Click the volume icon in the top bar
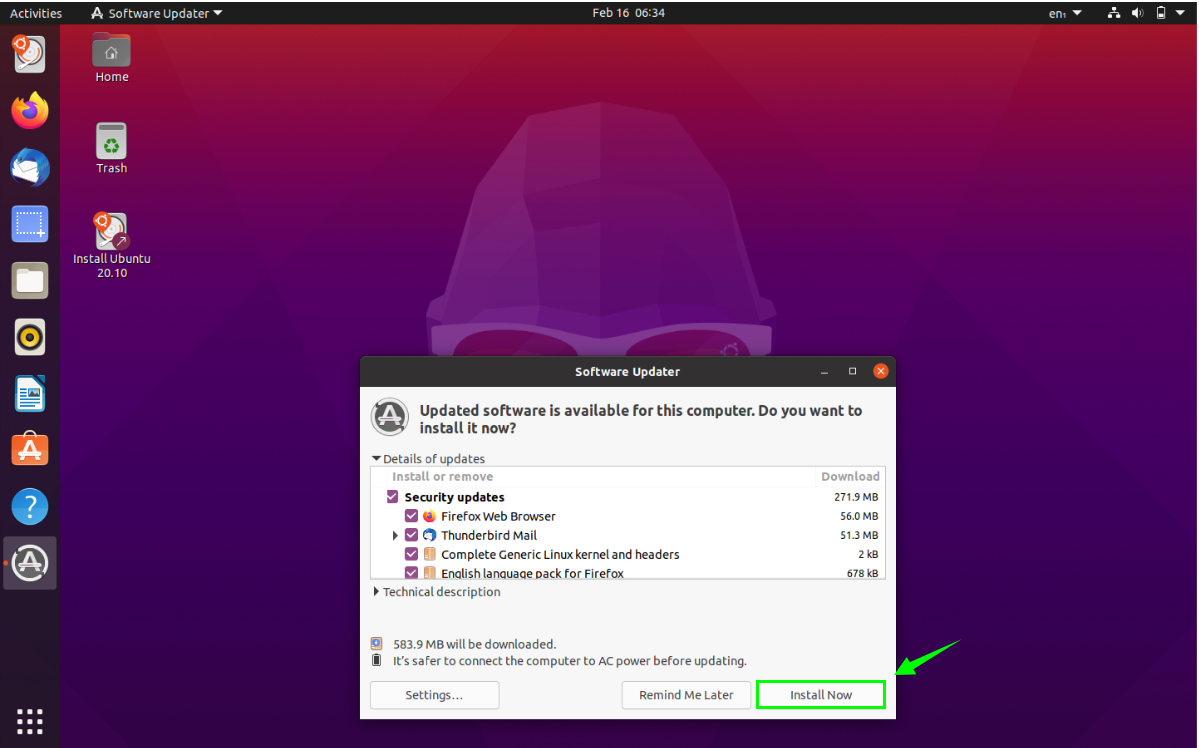This screenshot has width=1199, height=748. pos(1137,13)
